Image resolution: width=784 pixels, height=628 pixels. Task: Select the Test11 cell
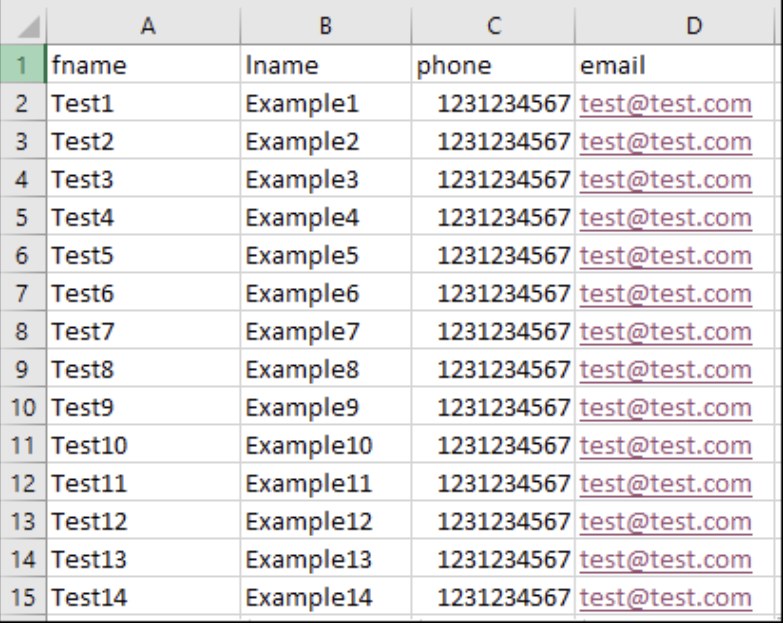pyautogui.click(x=144, y=483)
